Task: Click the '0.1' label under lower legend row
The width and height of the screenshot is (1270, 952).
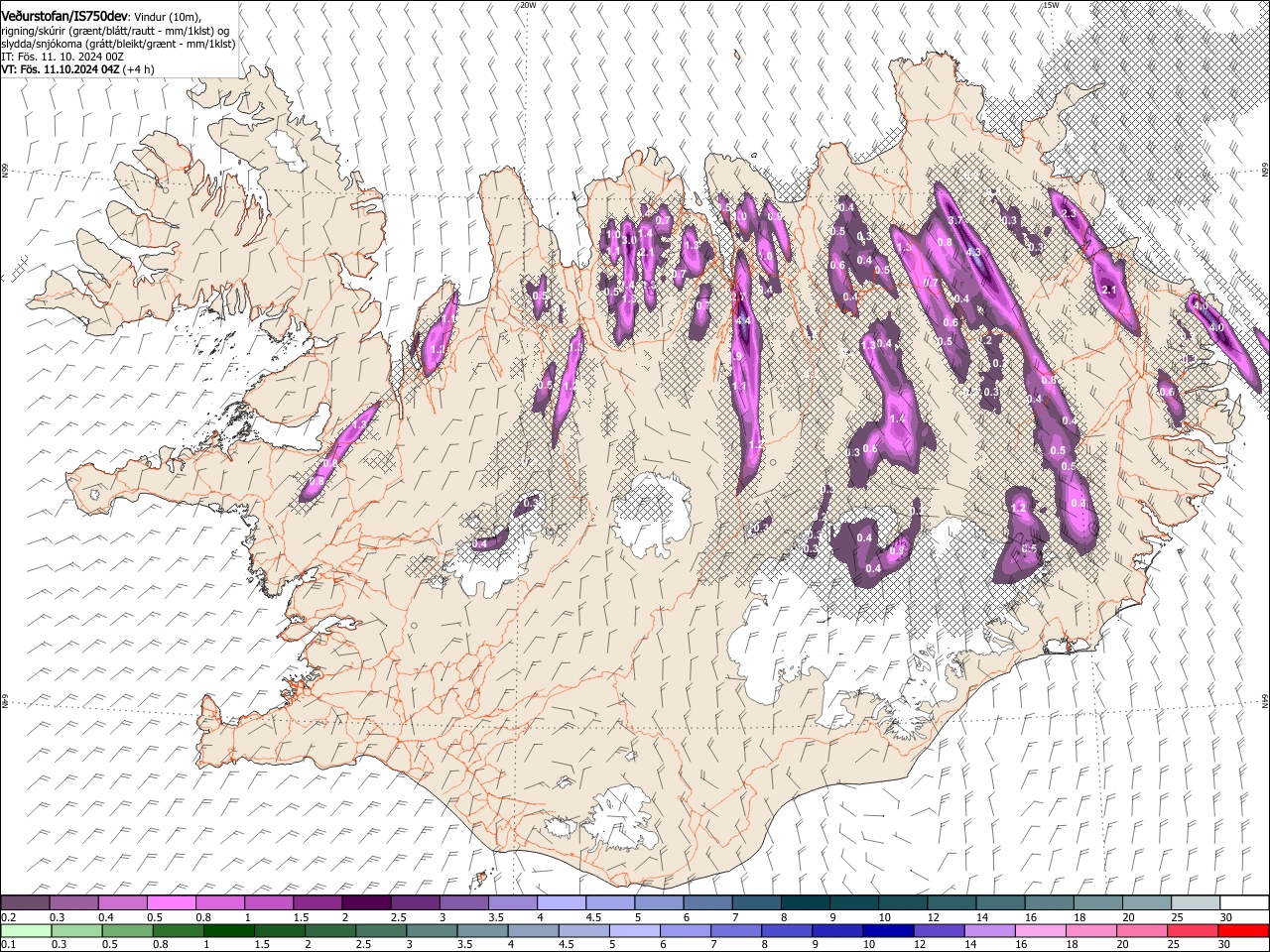Action: (8, 944)
